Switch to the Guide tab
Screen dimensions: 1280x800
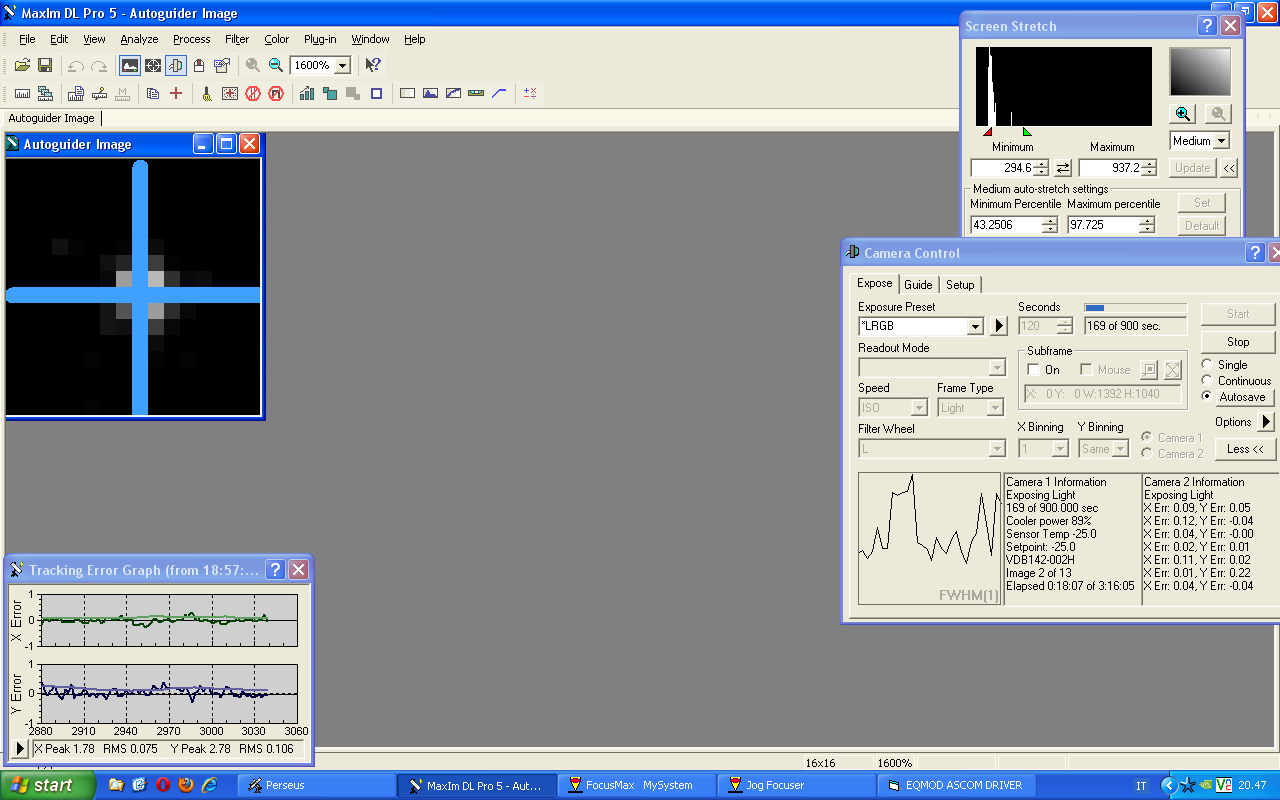pos(918,285)
